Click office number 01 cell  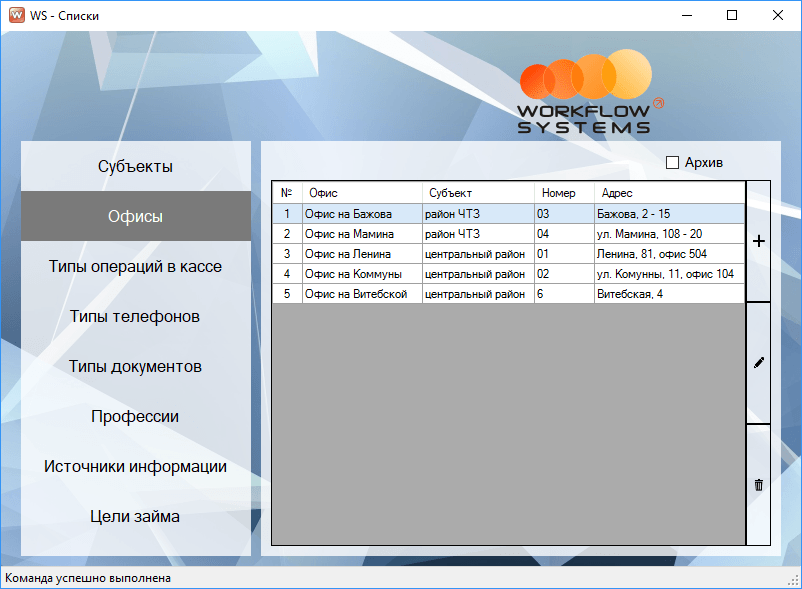click(564, 254)
